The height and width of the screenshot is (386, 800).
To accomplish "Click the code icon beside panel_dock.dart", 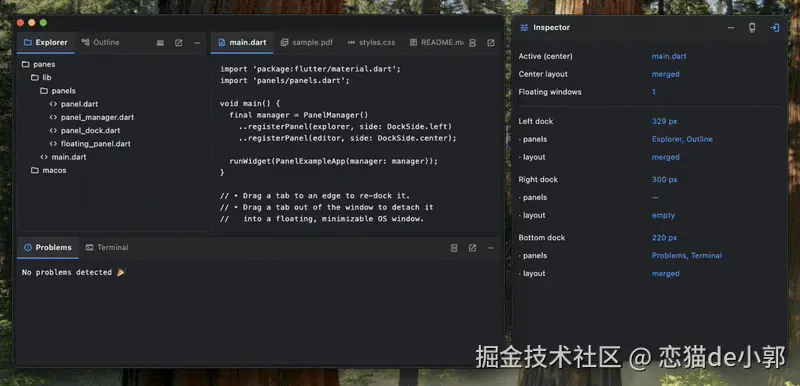I will 53,131.
